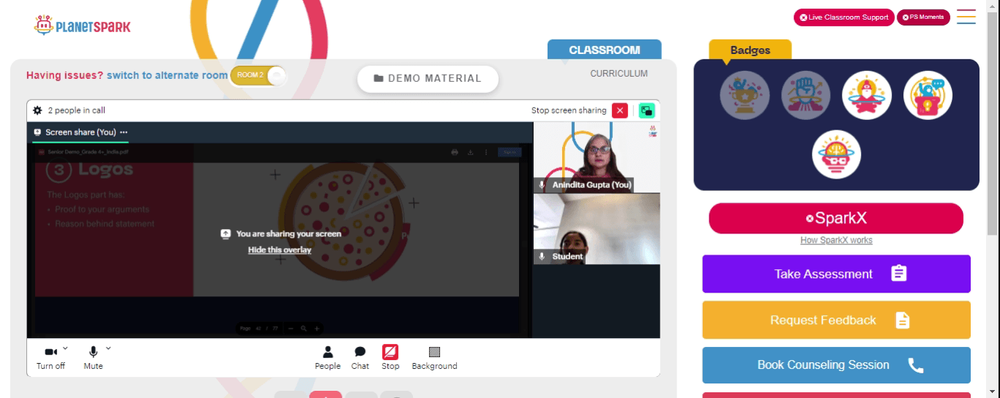Select the podium speaker badge

tap(928, 96)
